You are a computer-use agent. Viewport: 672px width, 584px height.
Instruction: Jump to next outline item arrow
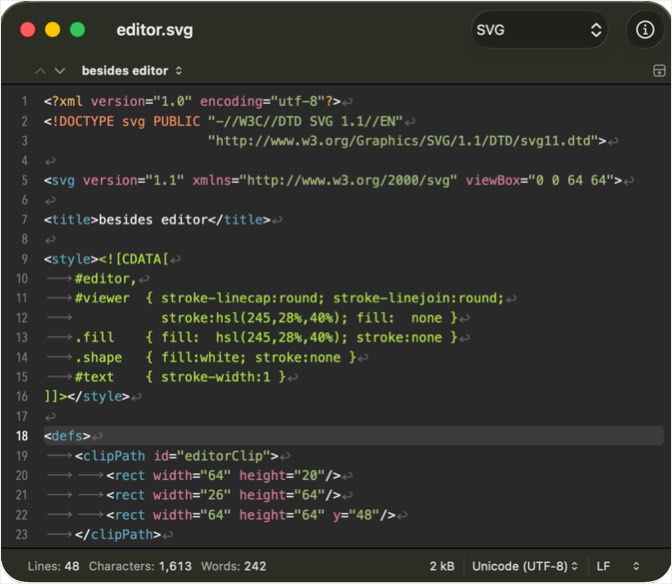pyautogui.click(x=60, y=71)
